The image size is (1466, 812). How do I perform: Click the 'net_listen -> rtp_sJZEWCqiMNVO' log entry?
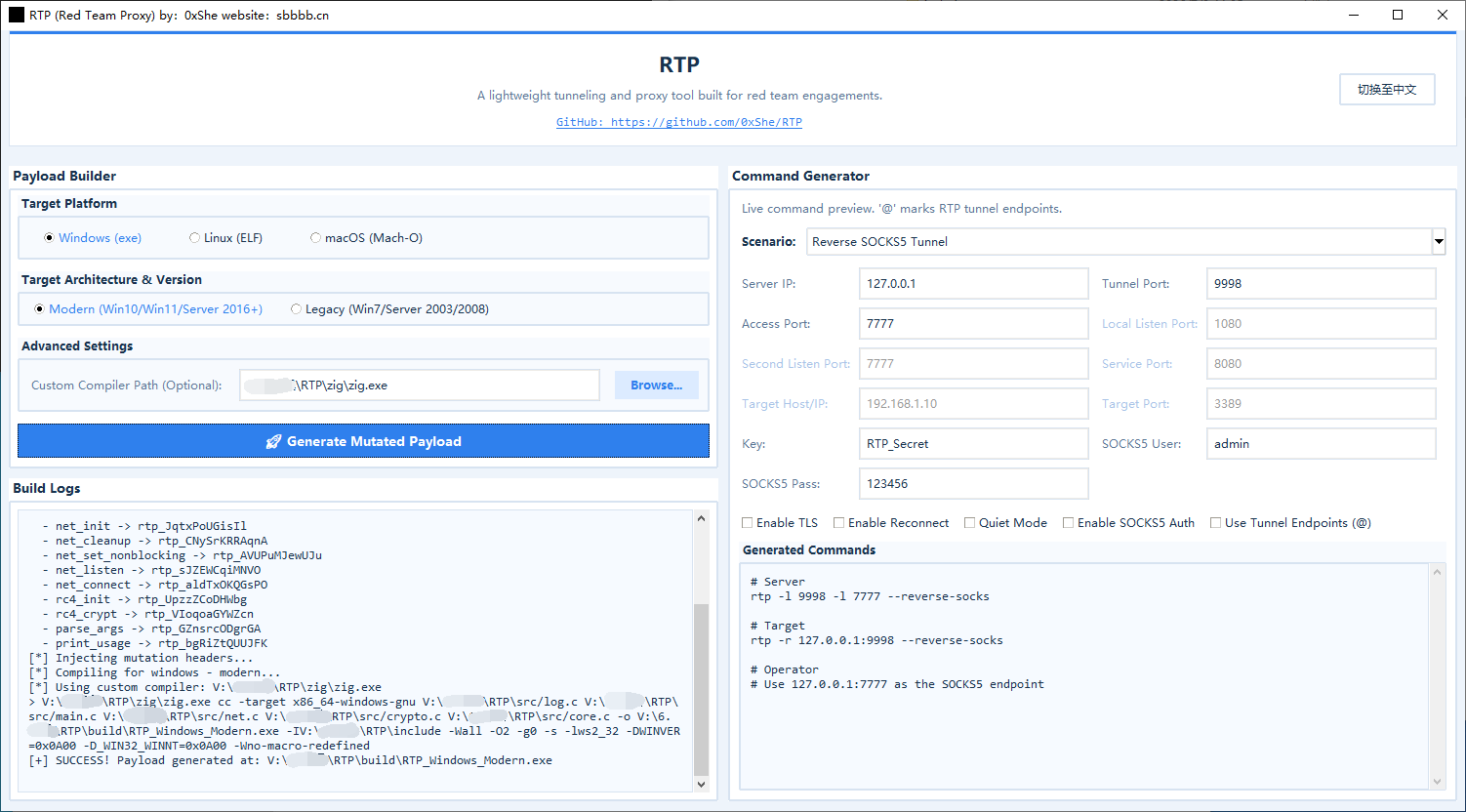pyautogui.click(x=151, y=570)
